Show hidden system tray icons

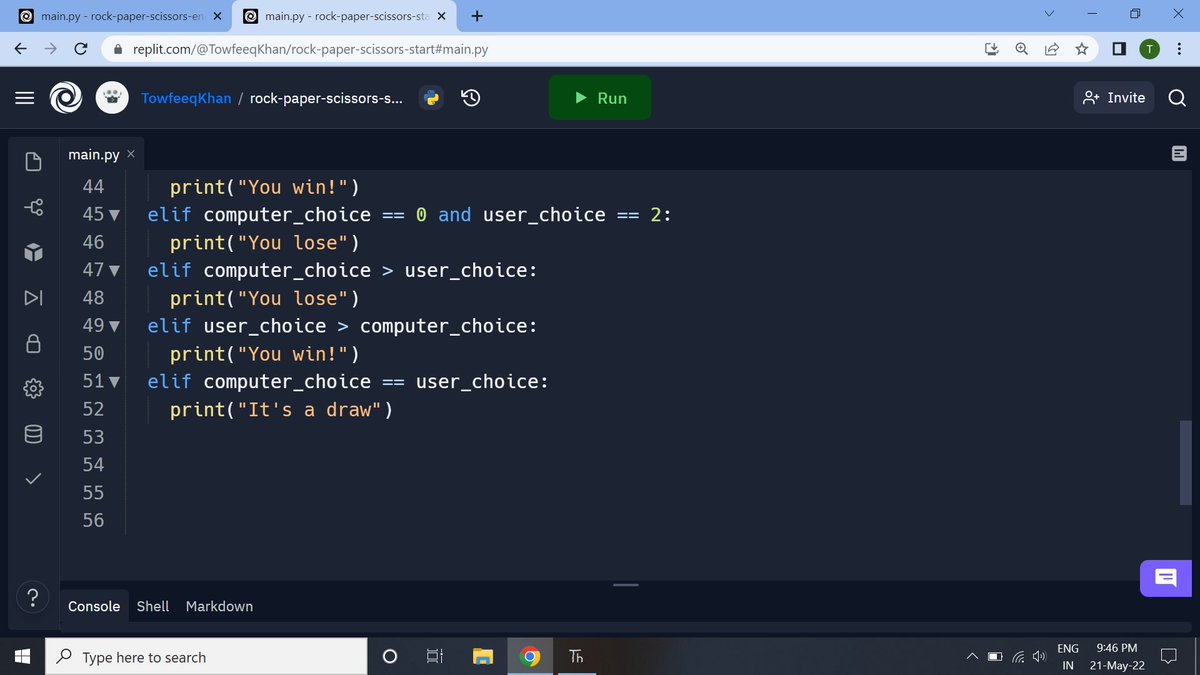(x=971, y=657)
